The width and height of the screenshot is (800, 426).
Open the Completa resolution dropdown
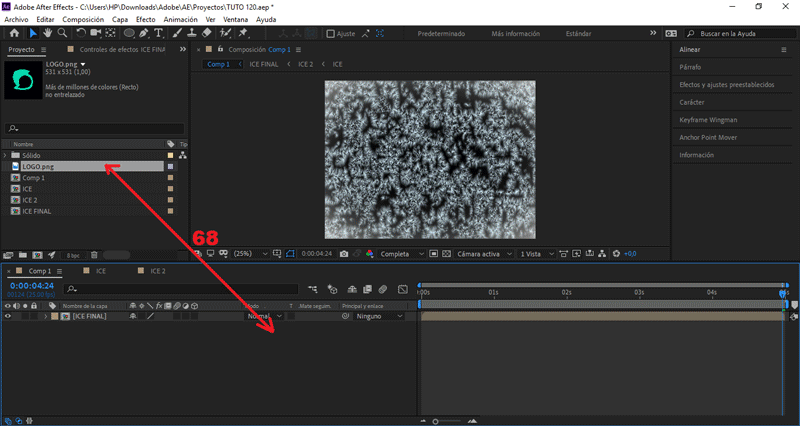coord(402,254)
